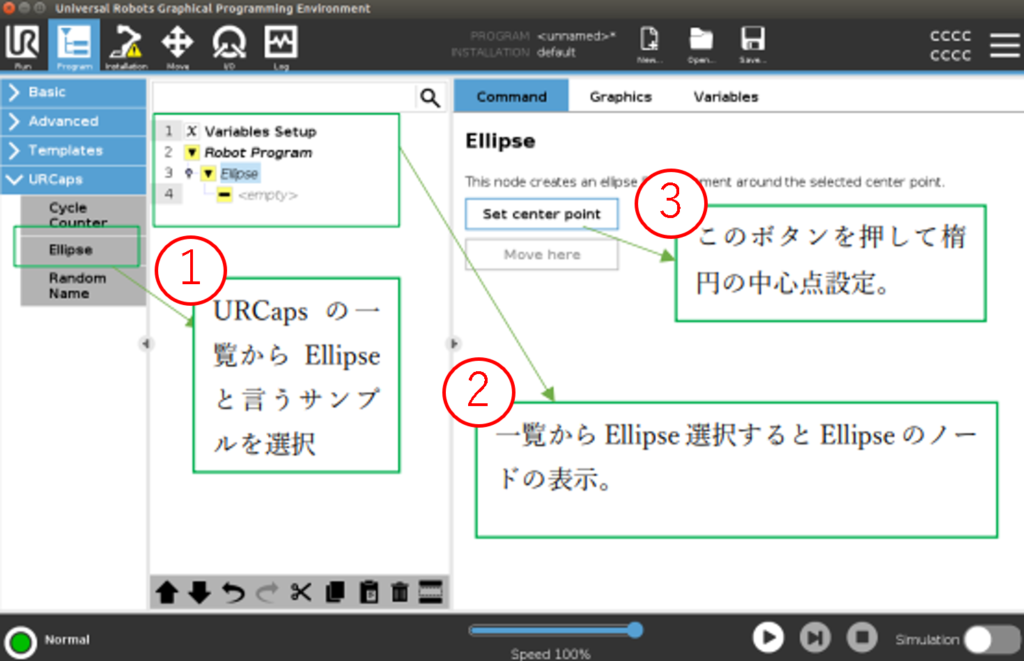
Task: Click the program tree search magnifier
Action: 430,97
